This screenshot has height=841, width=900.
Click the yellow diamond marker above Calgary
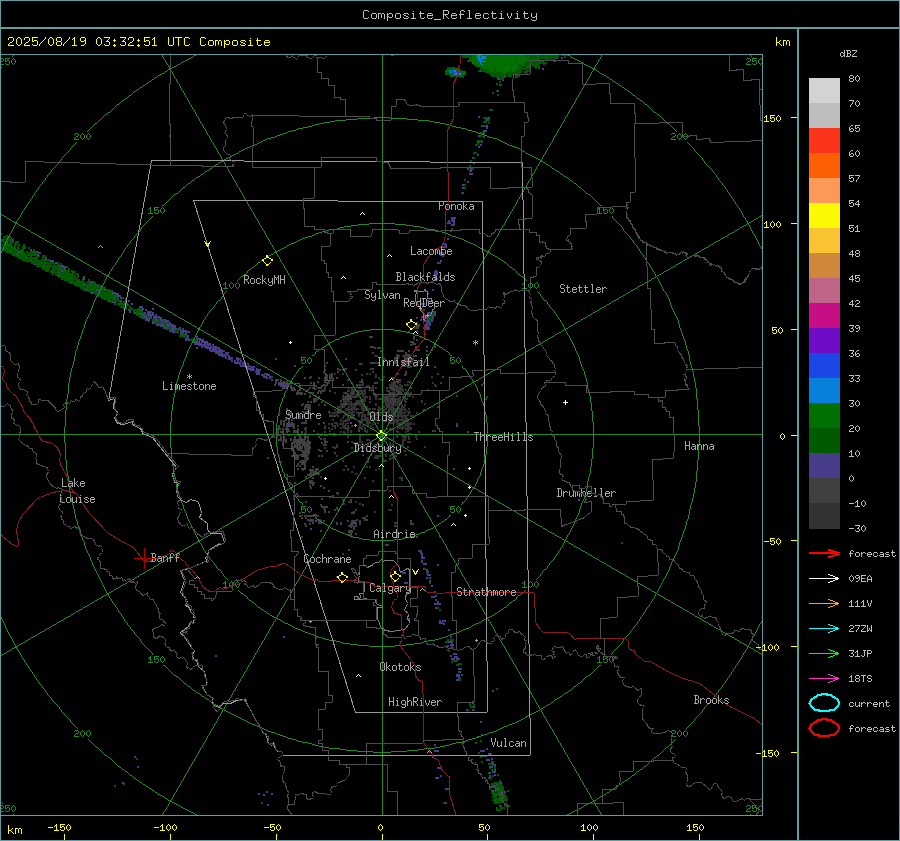[395, 576]
